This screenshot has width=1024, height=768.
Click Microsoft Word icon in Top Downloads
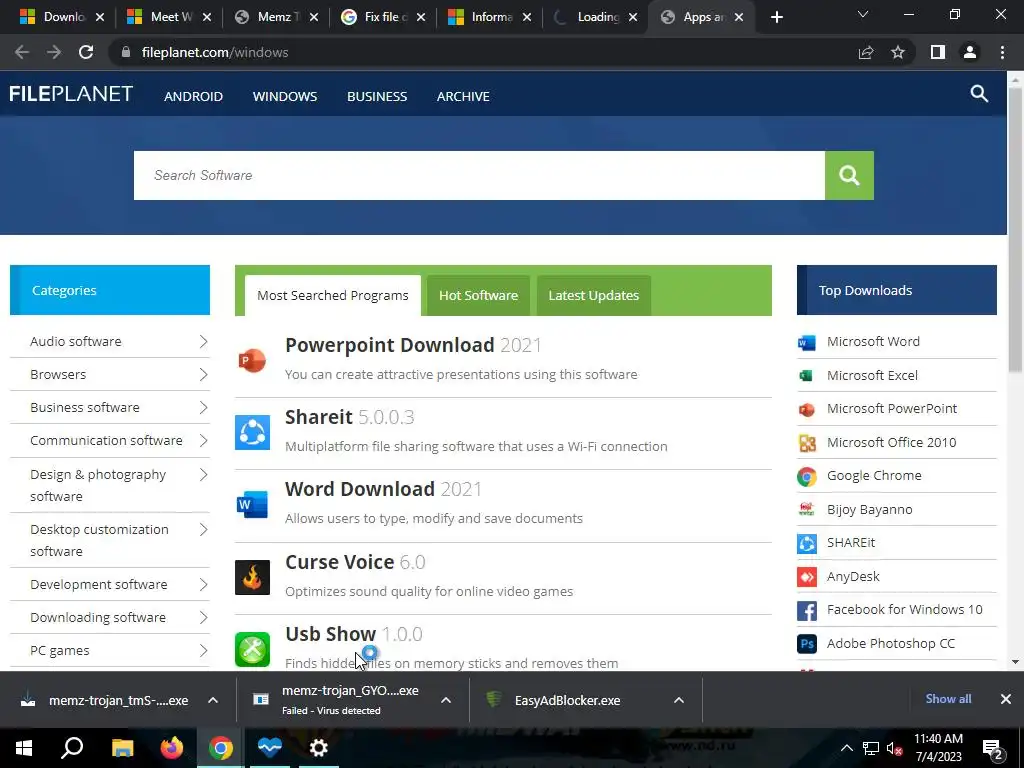(807, 342)
